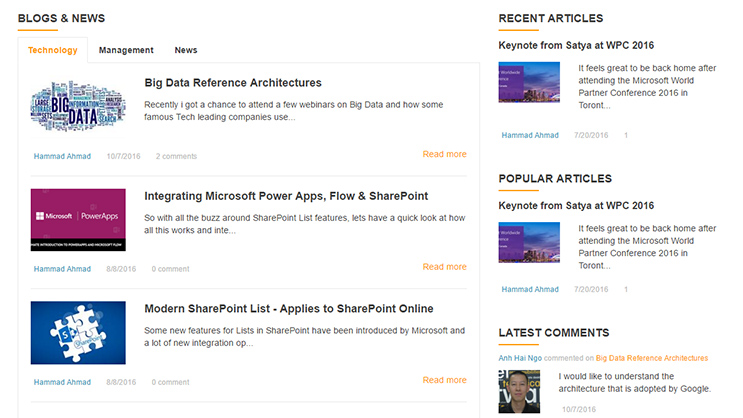Image resolution: width=743 pixels, height=418 pixels.
Task: View 0 comment link on the Power Apps post
Action: point(170,269)
